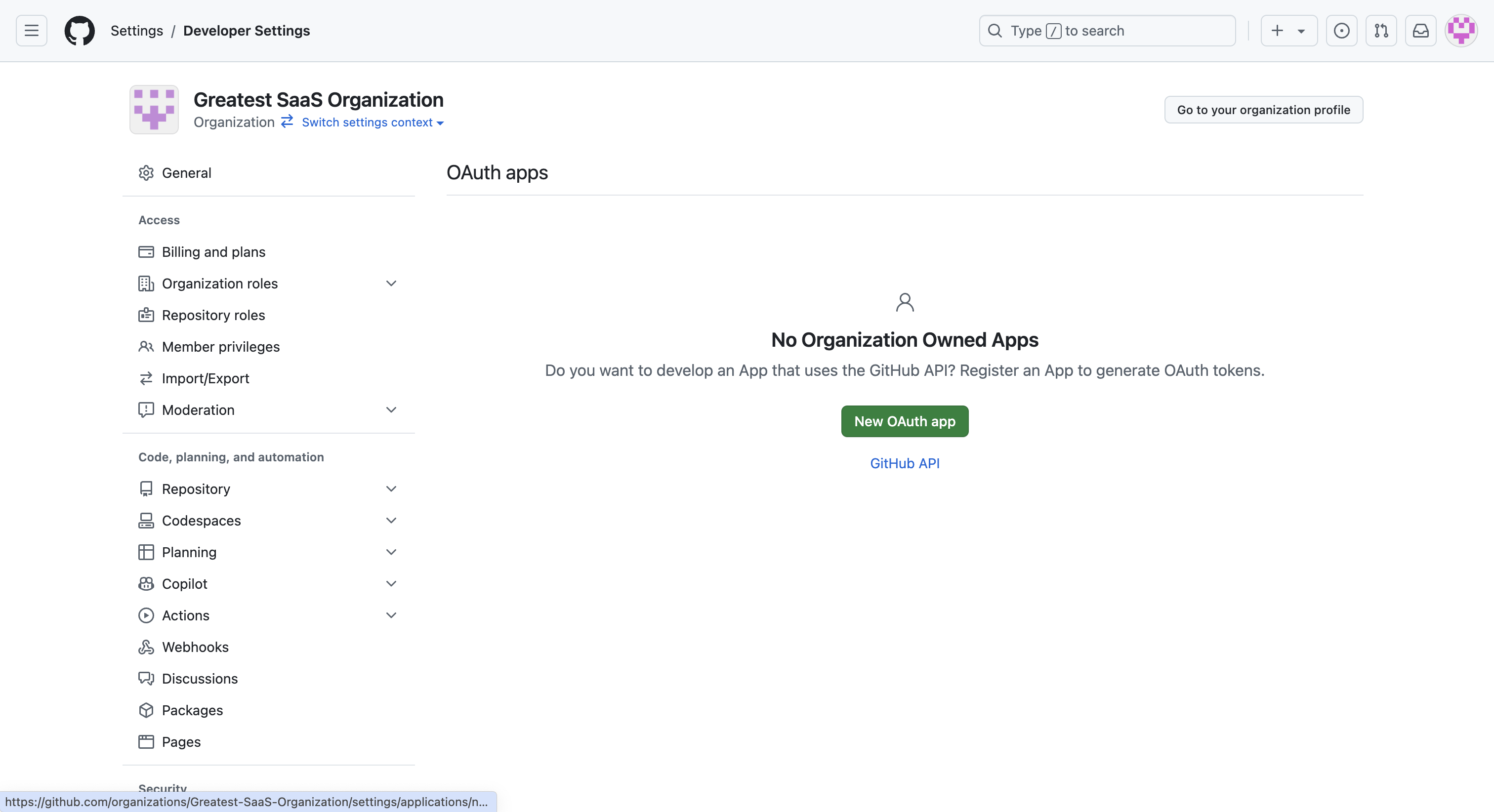Open General settings page
1494x812 pixels.
point(186,173)
